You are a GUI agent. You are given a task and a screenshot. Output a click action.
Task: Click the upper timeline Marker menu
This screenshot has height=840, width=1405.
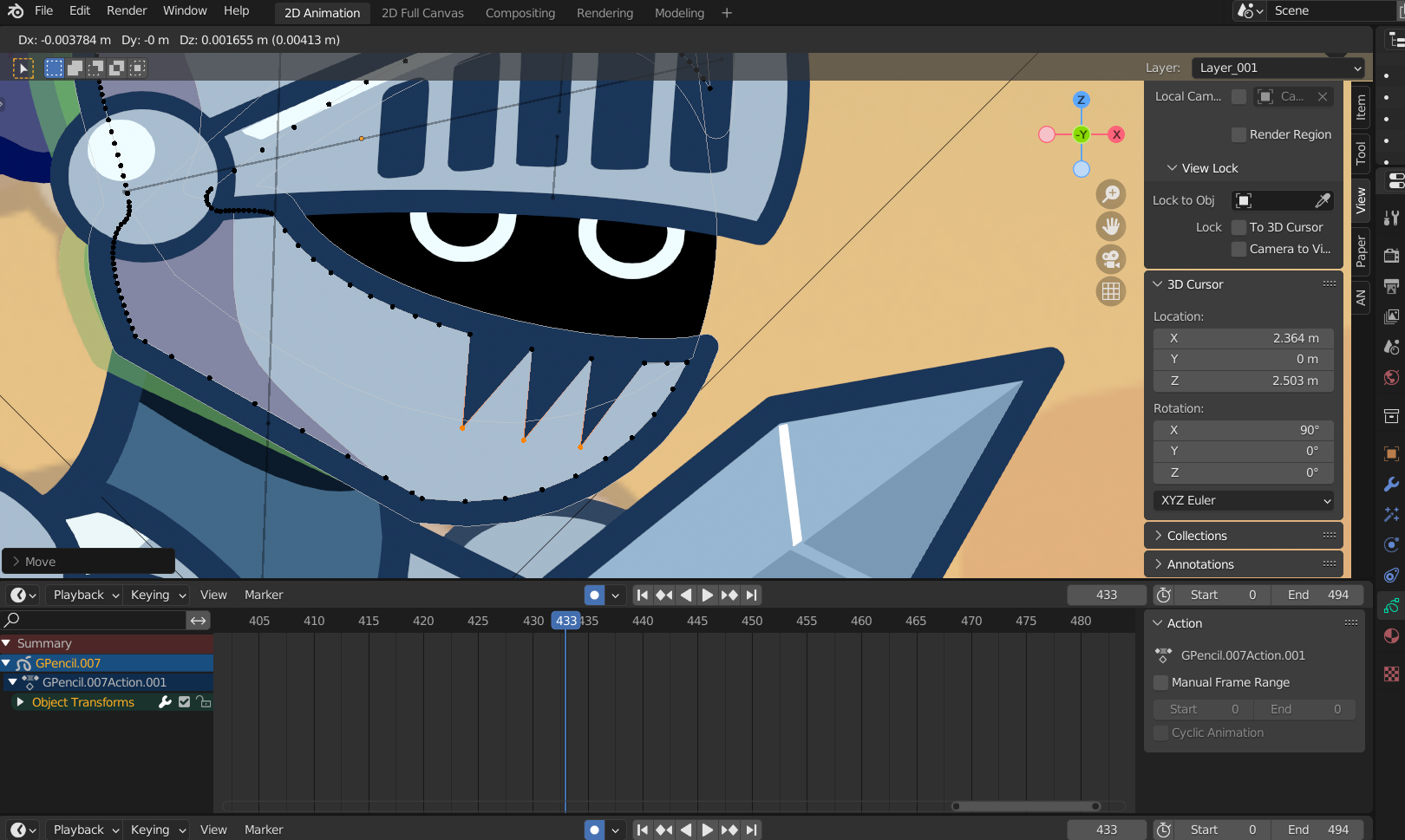(264, 595)
